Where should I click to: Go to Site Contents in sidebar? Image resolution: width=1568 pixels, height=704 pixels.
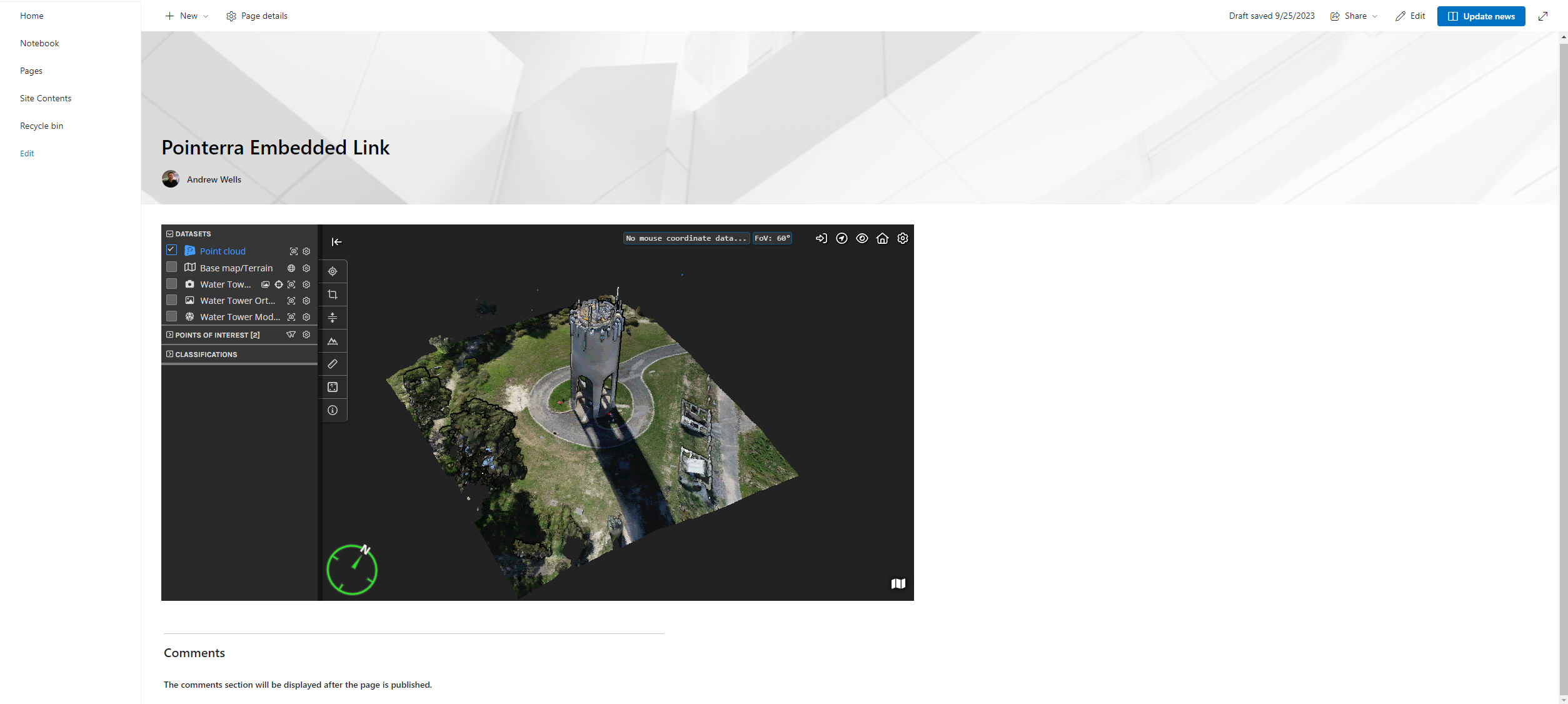tap(45, 98)
